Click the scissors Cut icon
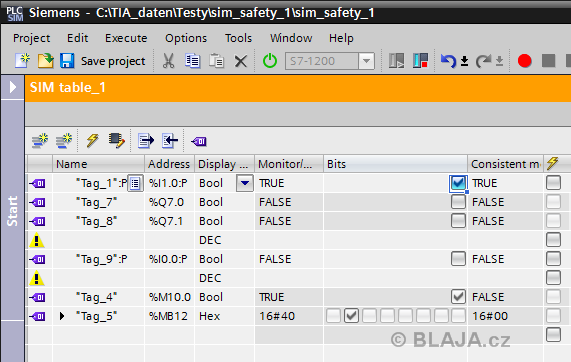 pyautogui.click(x=168, y=61)
